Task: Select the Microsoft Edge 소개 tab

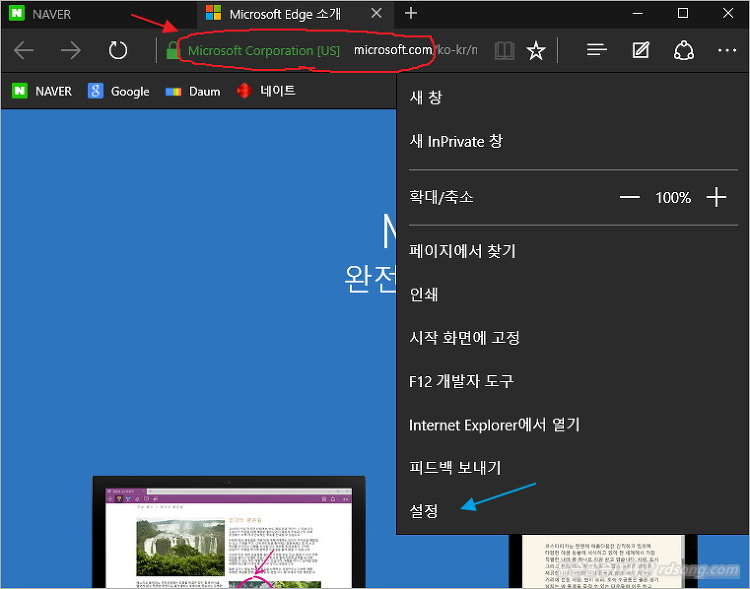Action: tap(284, 14)
